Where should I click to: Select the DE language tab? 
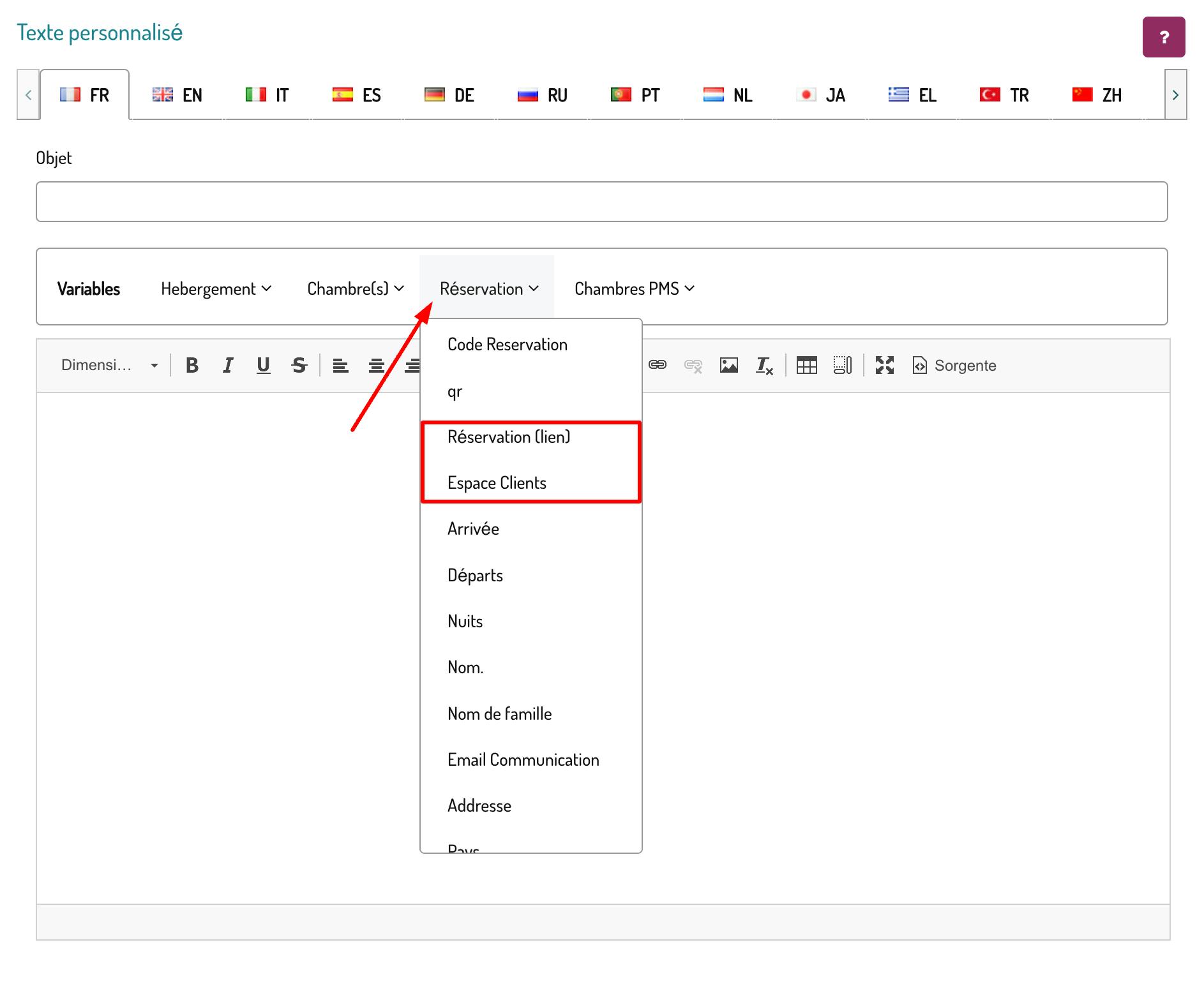pyautogui.click(x=449, y=95)
